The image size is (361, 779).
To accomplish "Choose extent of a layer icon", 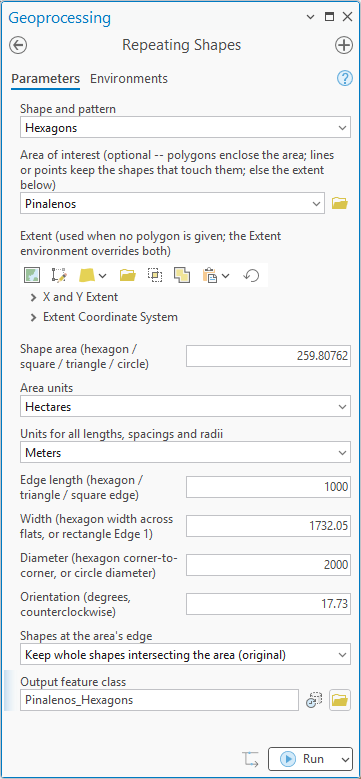I will point(86,275).
